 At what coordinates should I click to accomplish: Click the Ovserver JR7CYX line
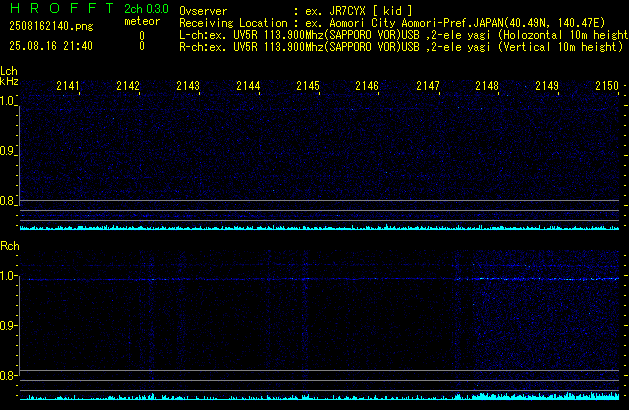coord(296,11)
